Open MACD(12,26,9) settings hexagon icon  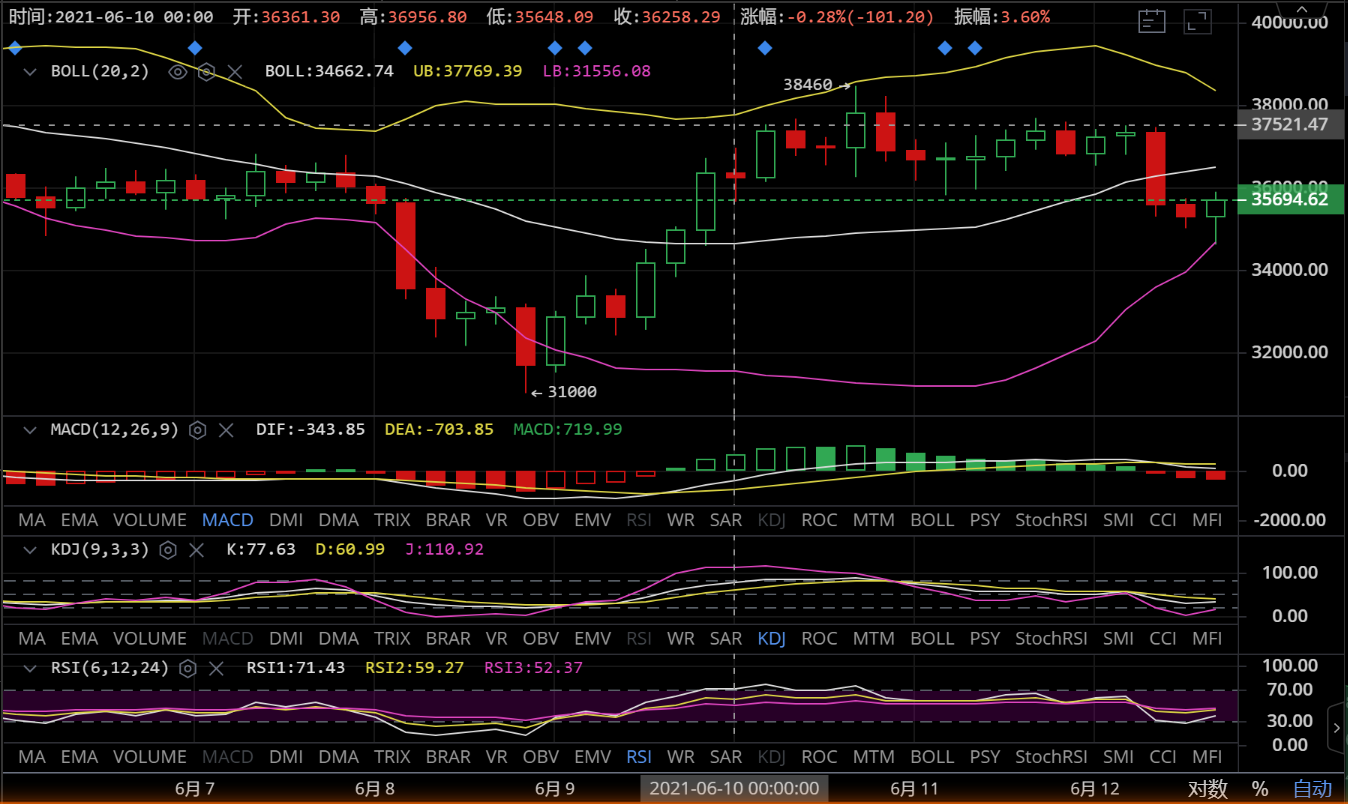pos(198,430)
